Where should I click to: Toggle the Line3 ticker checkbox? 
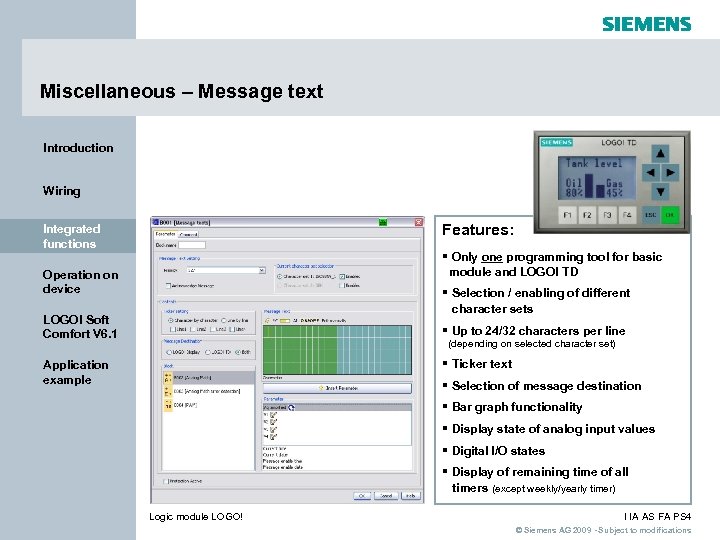[212, 329]
